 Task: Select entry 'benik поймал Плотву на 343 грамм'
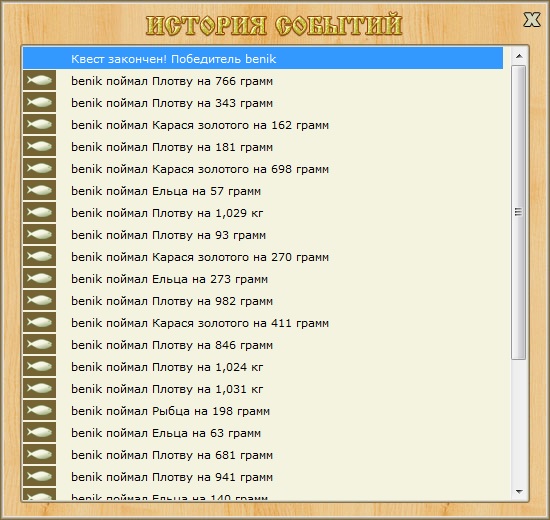(263, 102)
